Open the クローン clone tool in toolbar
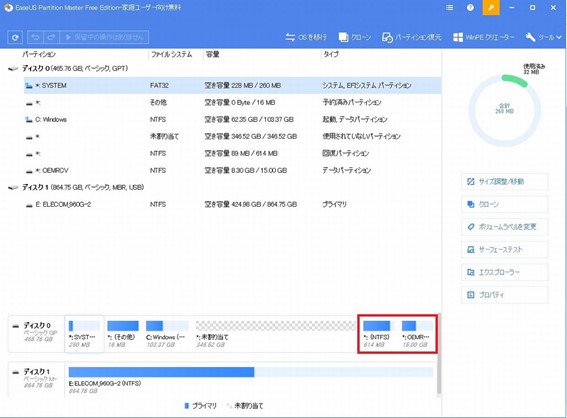The image size is (567, 418). (355, 37)
